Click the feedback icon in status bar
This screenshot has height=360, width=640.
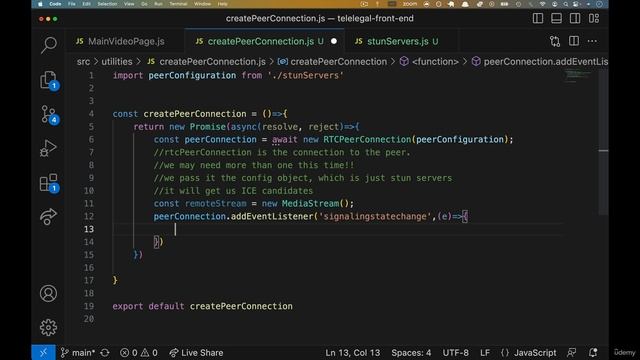click(572, 353)
